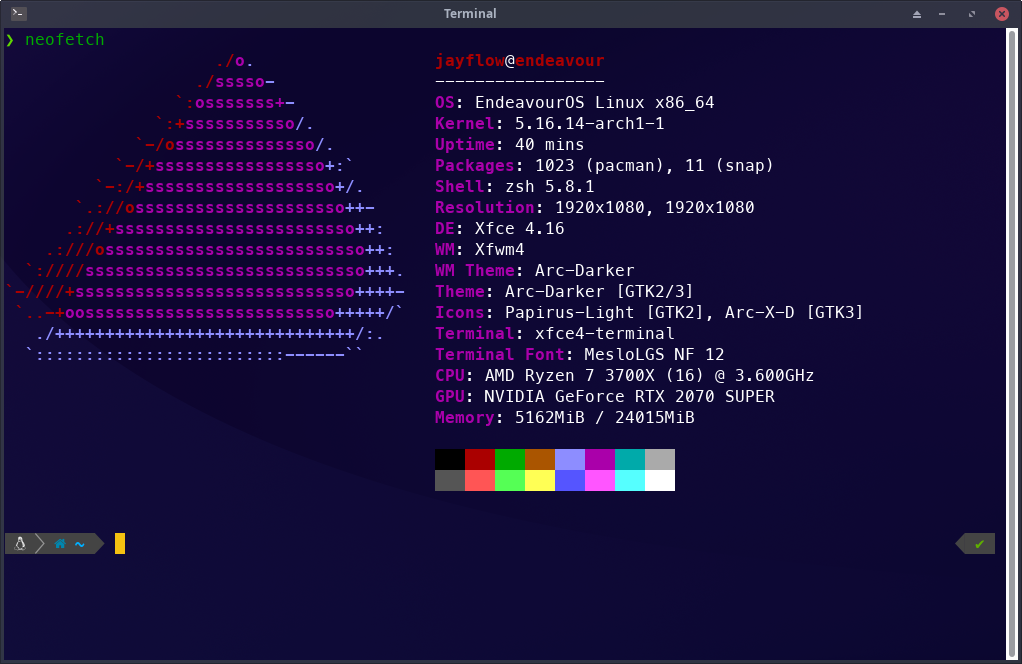1022x664 pixels.
Task: Click the WM Theme value "Arc-Darker"
Action: coord(585,270)
